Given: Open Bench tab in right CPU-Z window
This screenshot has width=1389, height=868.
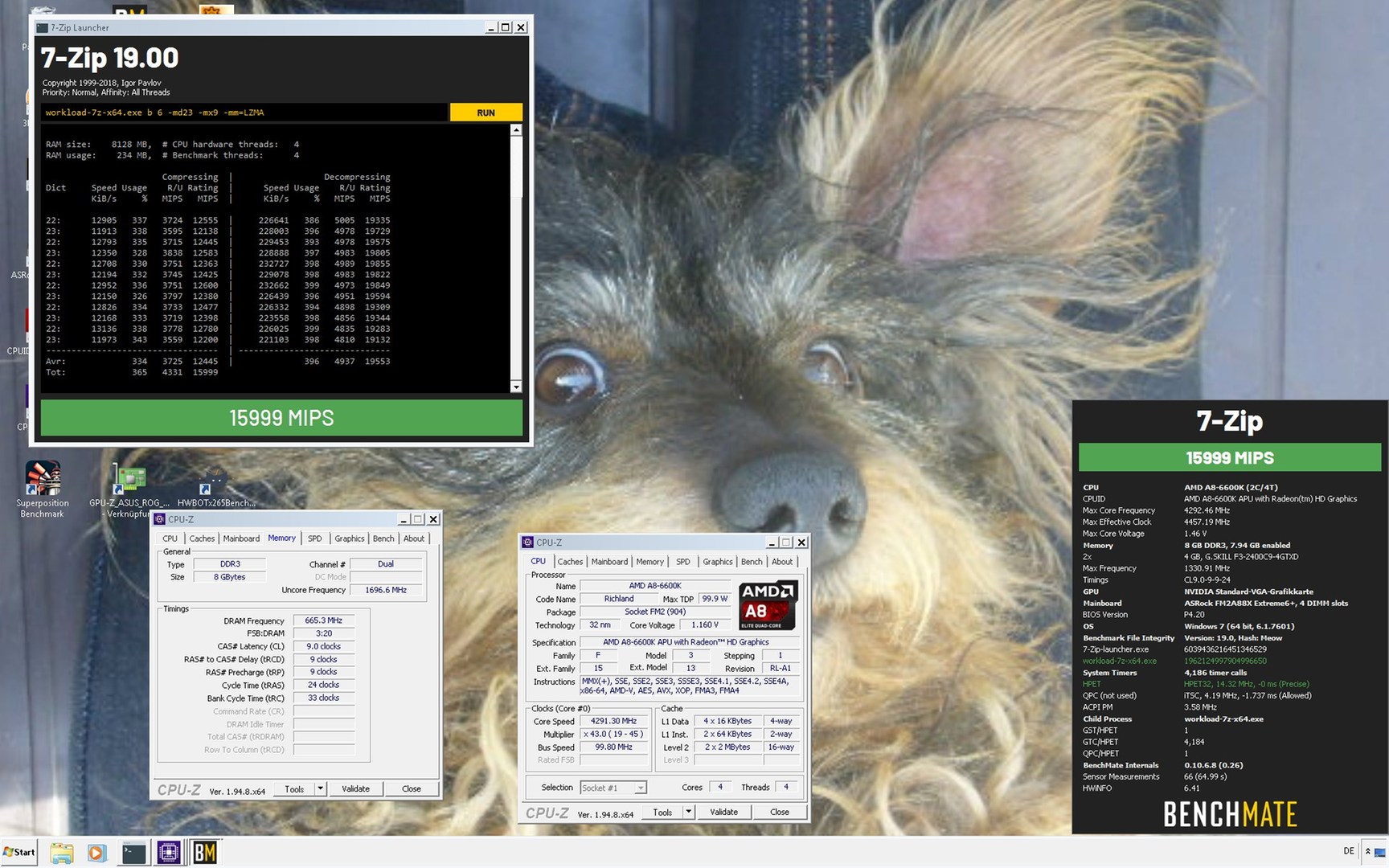Looking at the screenshot, I should [x=752, y=562].
